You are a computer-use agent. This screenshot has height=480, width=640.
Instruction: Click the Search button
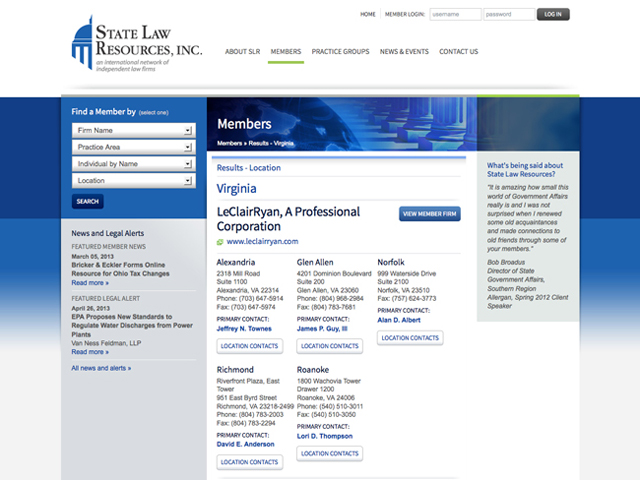click(88, 201)
